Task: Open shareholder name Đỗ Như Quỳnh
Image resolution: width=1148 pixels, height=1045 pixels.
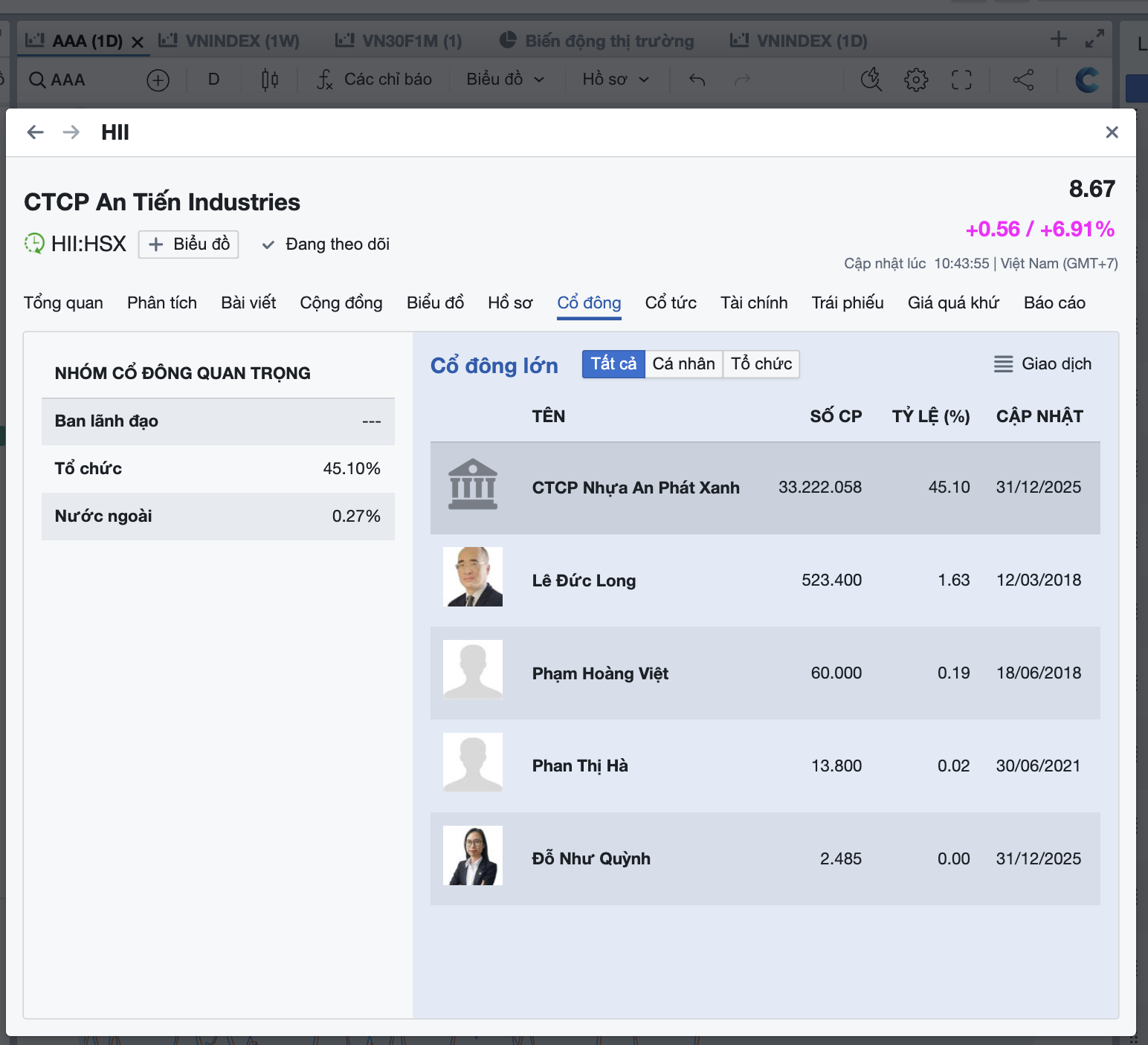Action: [x=591, y=859]
